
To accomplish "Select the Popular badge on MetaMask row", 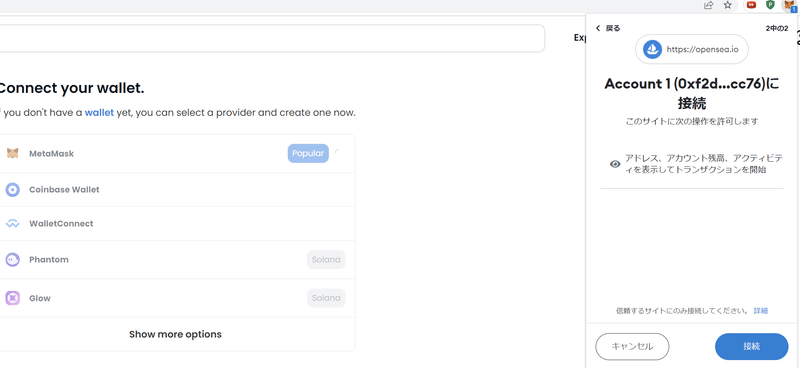I will pyautogui.click(x=308, y=153).
